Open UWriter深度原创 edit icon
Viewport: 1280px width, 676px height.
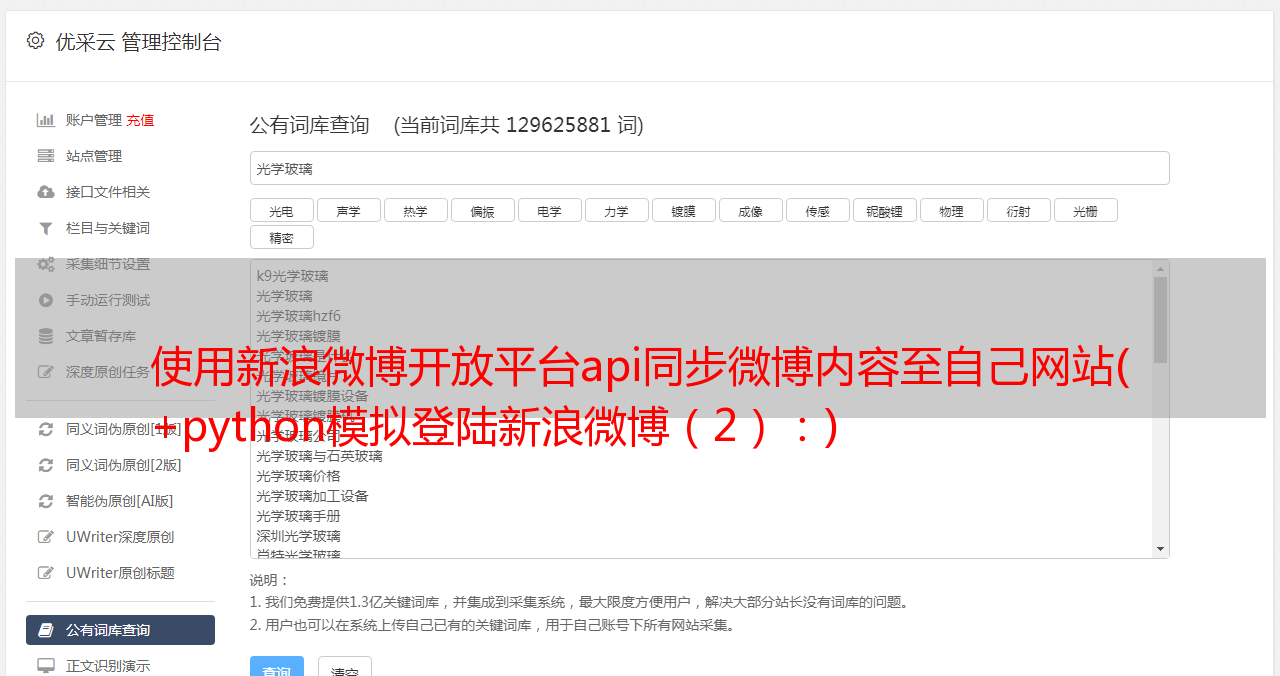point(46,537)
